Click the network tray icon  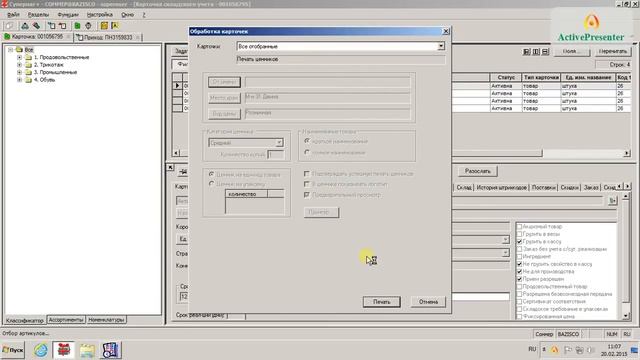coord(579,350)
